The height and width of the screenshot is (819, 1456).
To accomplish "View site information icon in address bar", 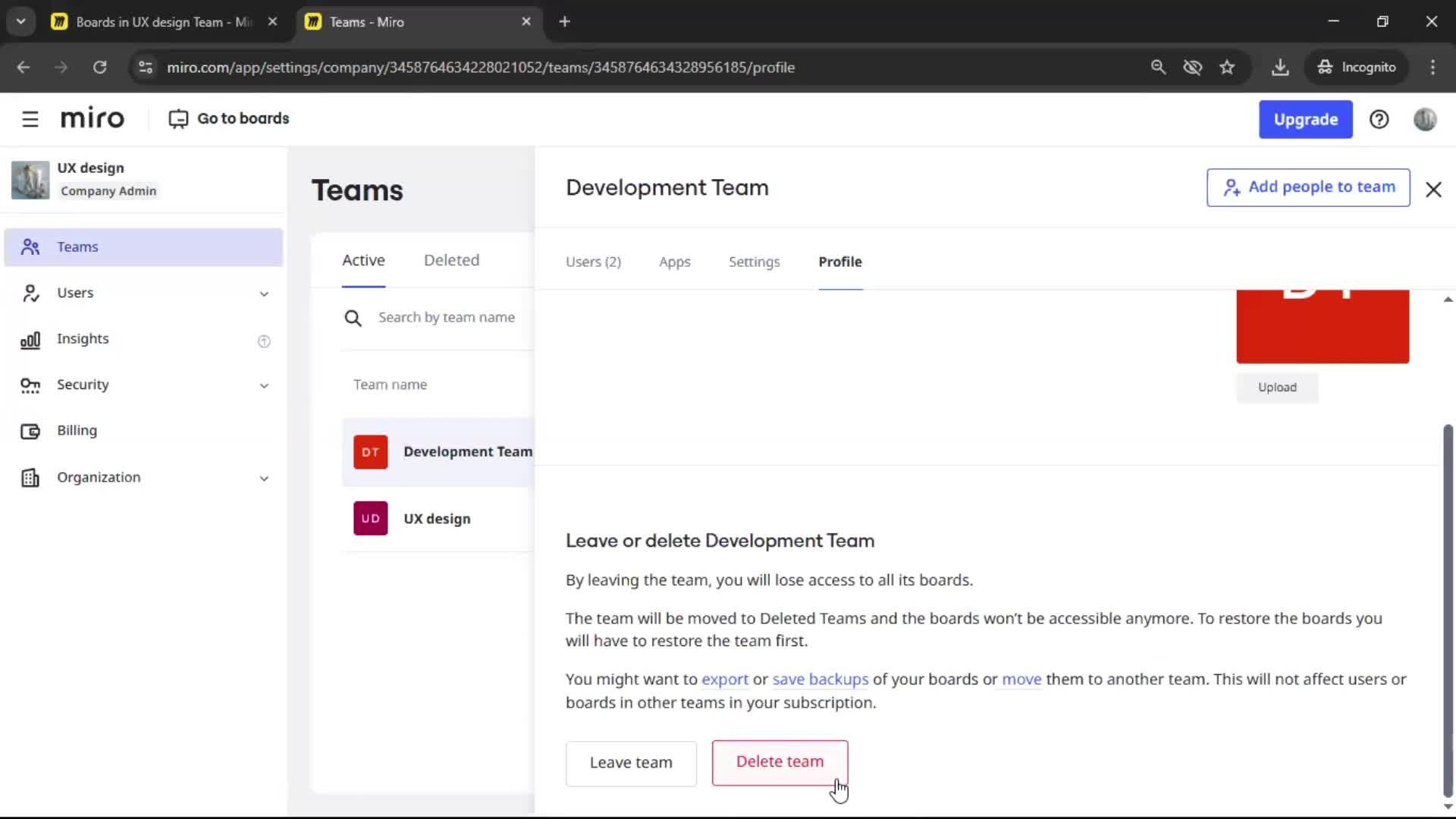I will [145, 67].
